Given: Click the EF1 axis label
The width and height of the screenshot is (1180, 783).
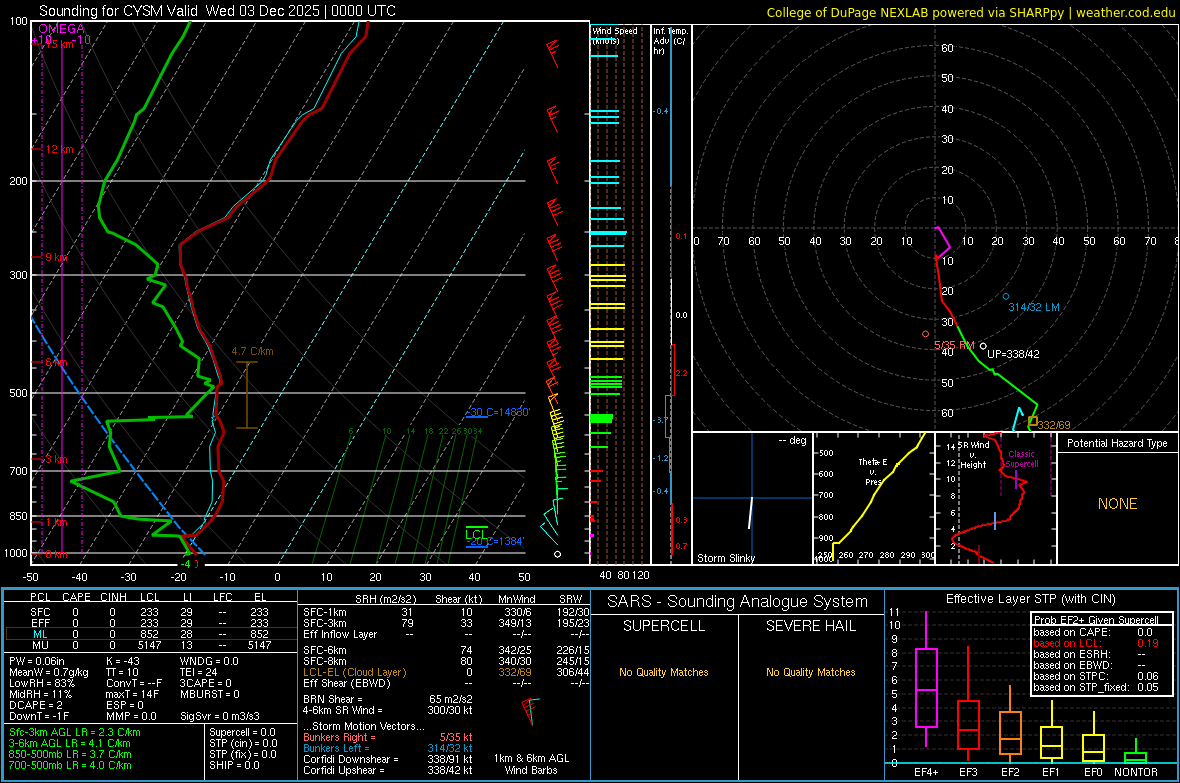Looking at the screenshot, I should coord(1051,772).
